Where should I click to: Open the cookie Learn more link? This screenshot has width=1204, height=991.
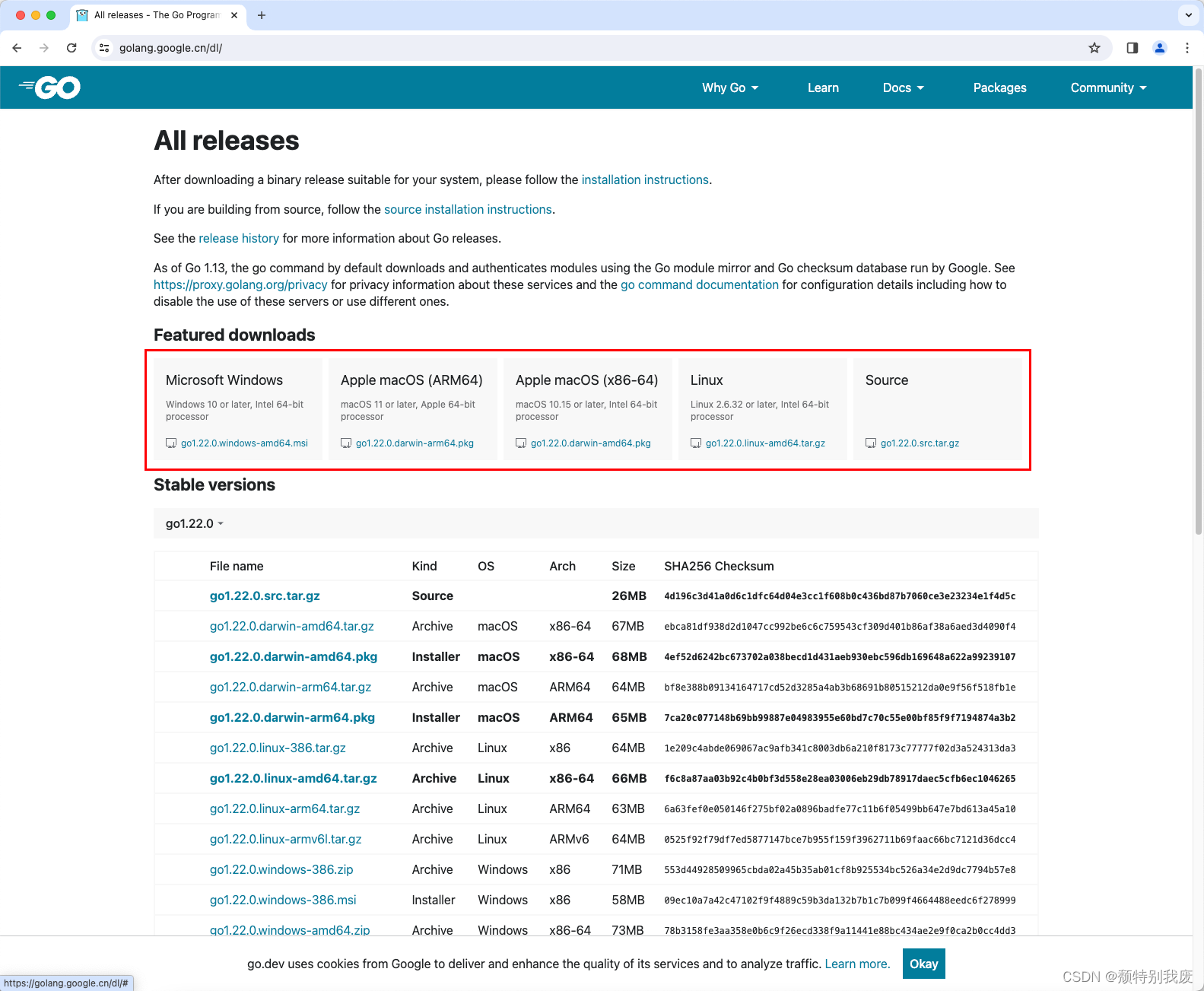(x=857, y=964)
